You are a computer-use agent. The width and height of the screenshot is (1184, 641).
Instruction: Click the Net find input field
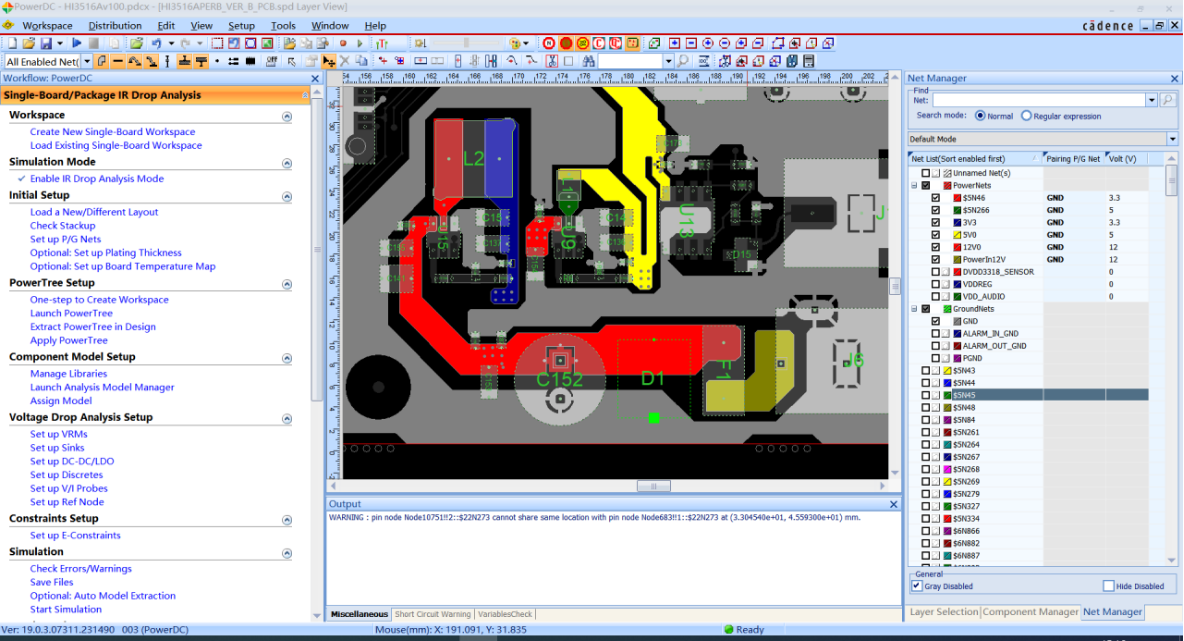click(x=1039, y=100)
